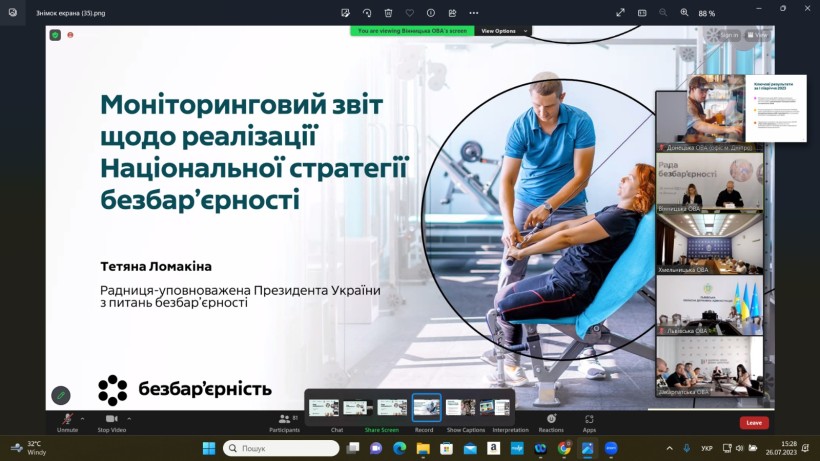Zoom in with the plus magnifier icon
820x461 pixels.
(x=684, y=13)
